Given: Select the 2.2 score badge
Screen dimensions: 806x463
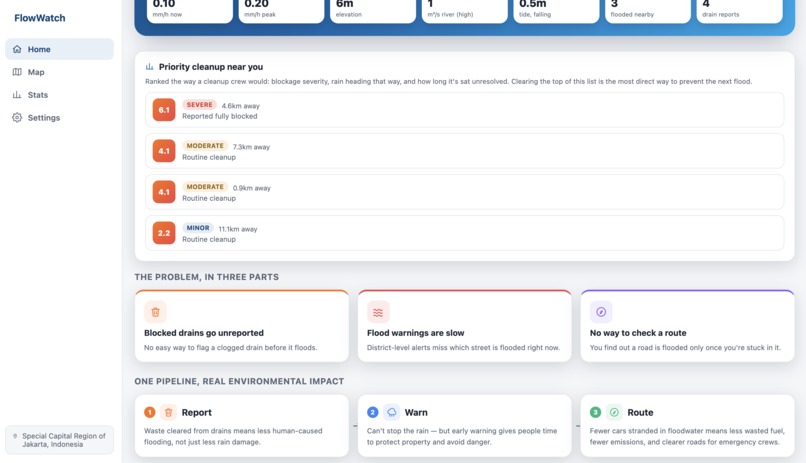Looking at the screenshot, I should 164,233.
